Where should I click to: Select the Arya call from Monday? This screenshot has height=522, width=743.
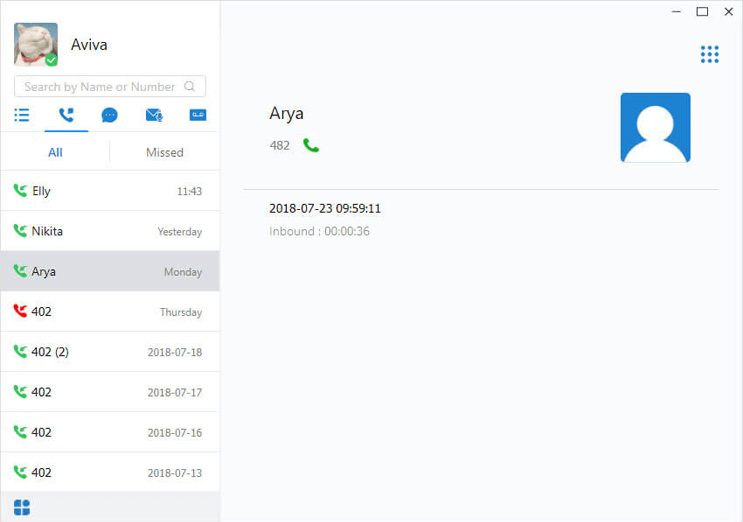pos(110,271)
